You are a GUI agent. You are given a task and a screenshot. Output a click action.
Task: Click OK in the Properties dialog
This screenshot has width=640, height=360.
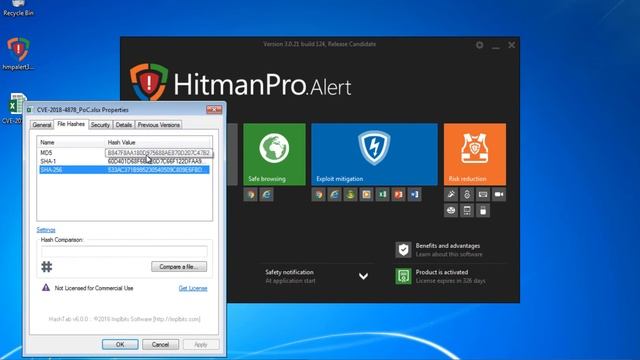pyautogui.click(x=120, y=344)
